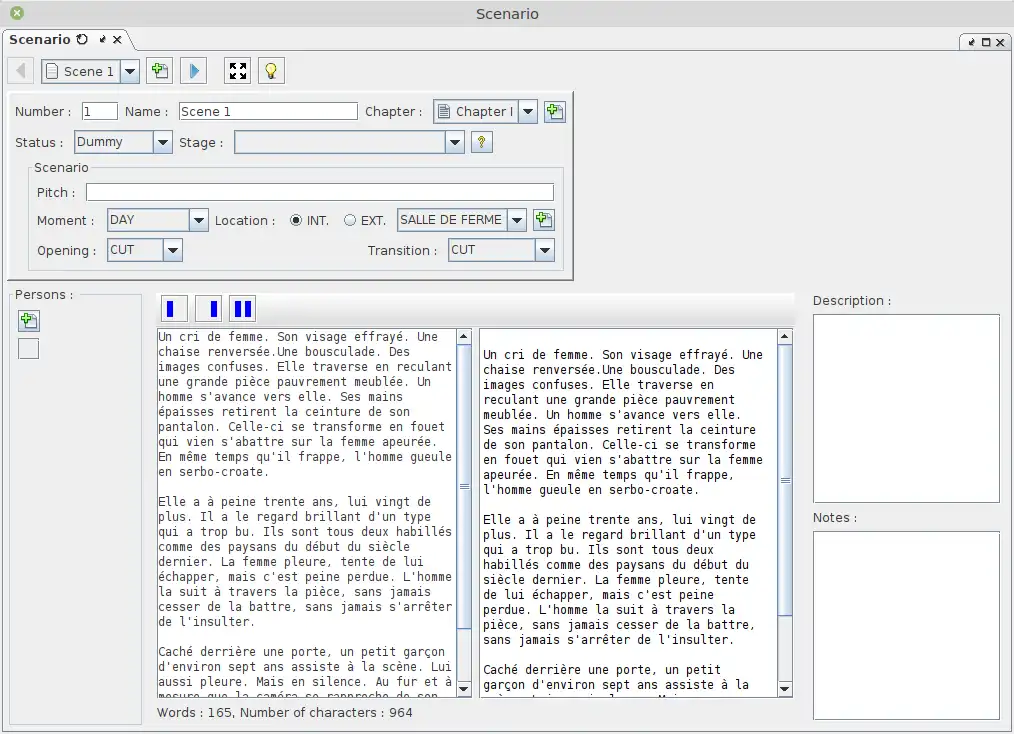Show both text panes side by side
Image resolution: width=1014 pixels, height=734 pixels.
pyautogui.click(x=242, y=308)
